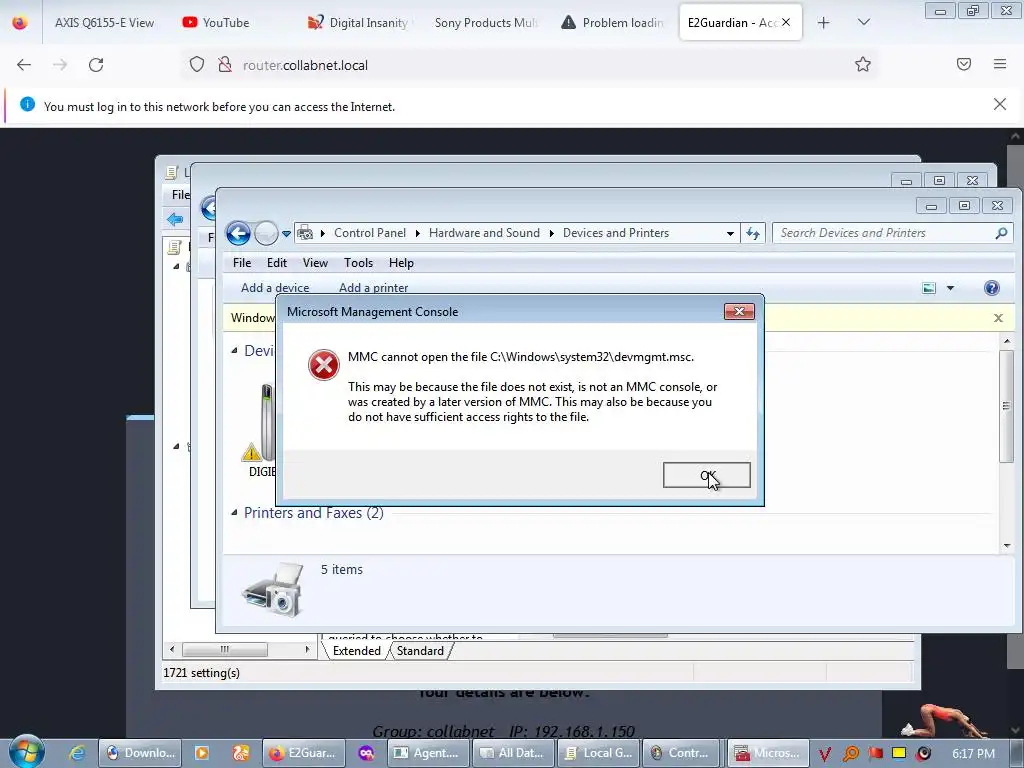This screenshot has height=768, width=1024.
Task: Click the Printers and Faxes (2) heading
Action: pyautogui.click(x=313, y=513)
